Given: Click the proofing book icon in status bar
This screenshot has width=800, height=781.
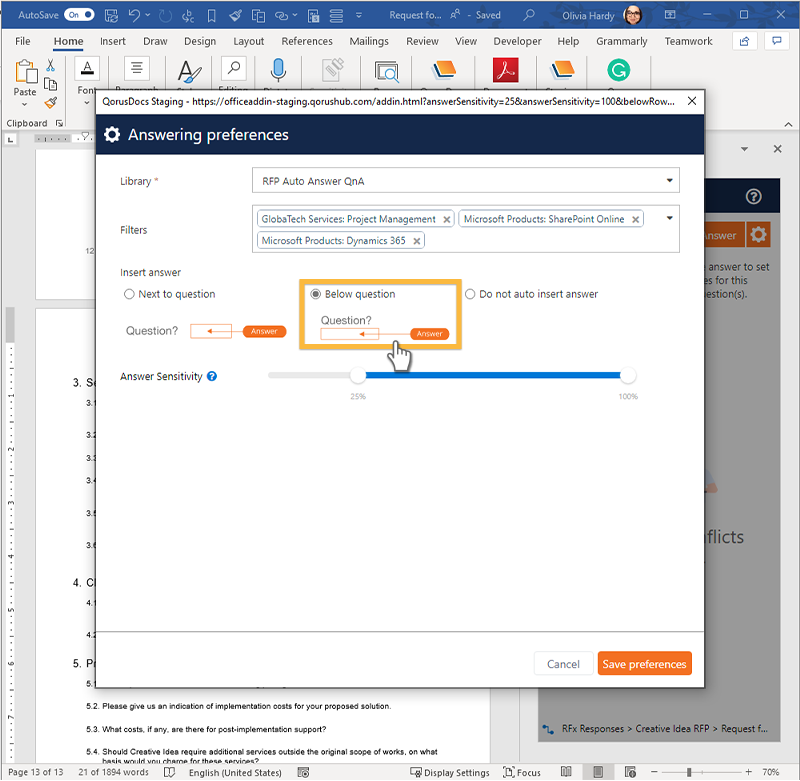Looking at the screenshot, I should click(x=169, y=772).
